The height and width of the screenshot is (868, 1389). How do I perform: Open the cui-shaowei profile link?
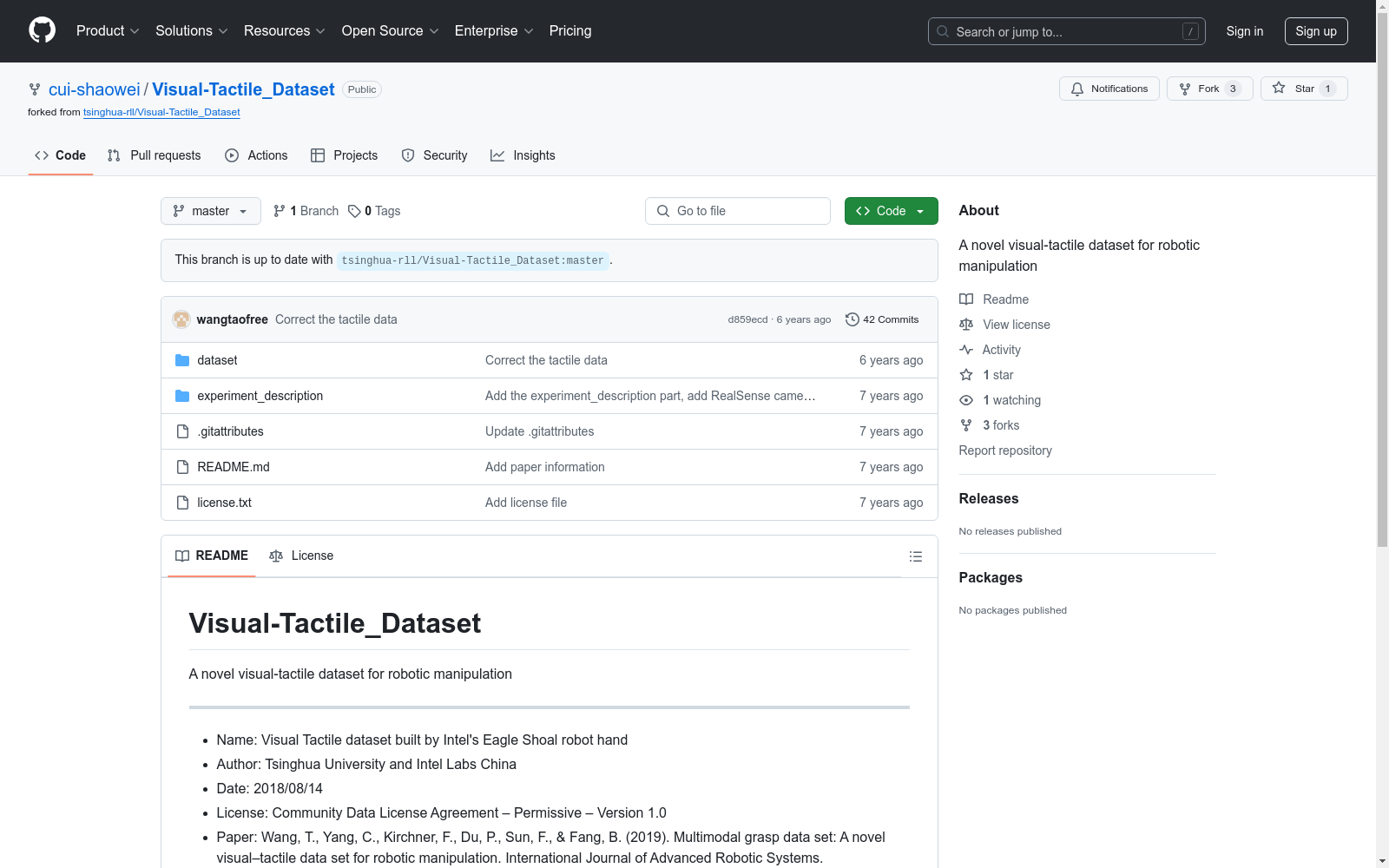point(95,89)
